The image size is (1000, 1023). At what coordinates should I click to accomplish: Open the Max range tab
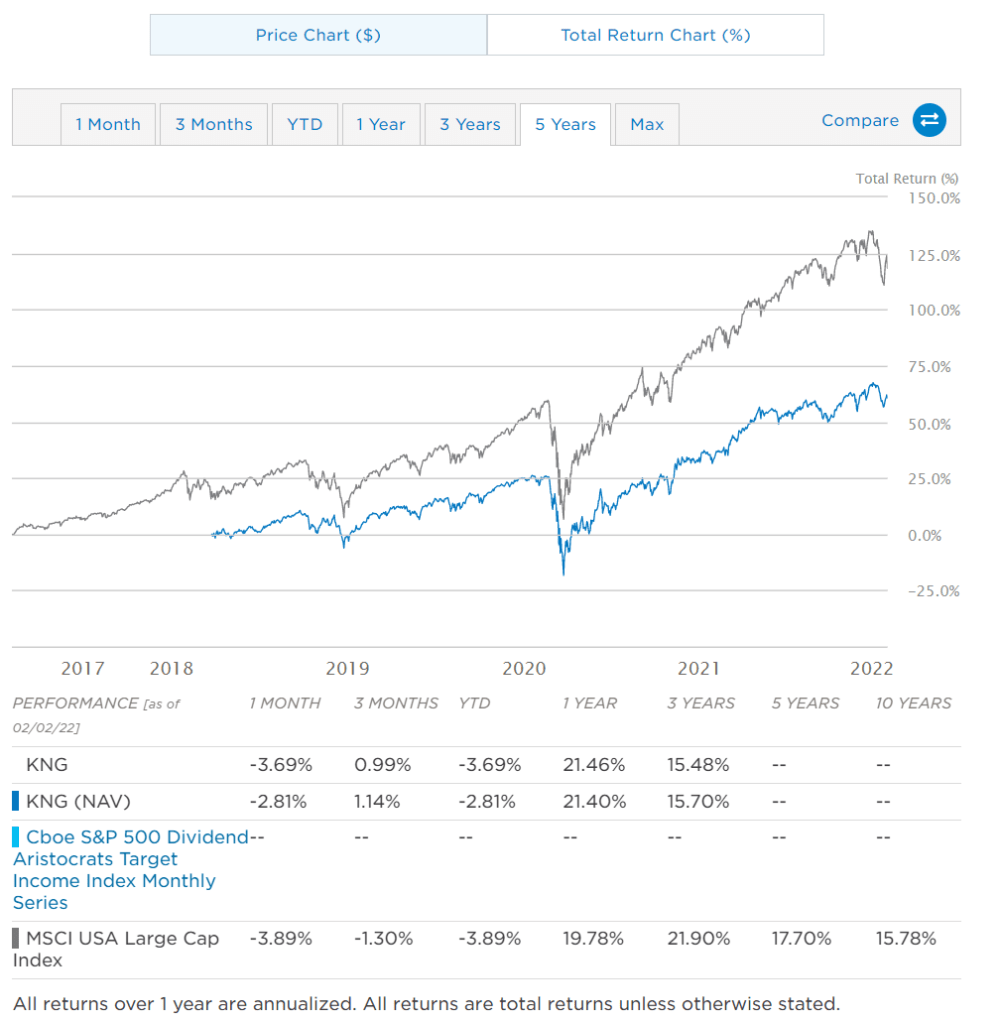tap(647, 125)
